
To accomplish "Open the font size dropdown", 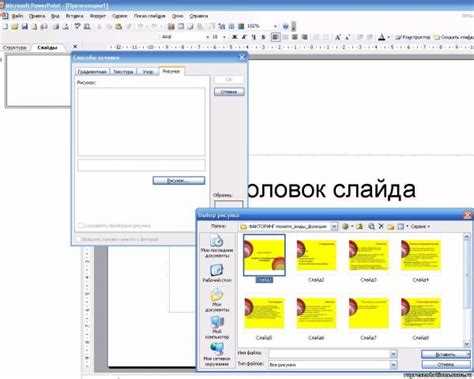I will (225, 37).
